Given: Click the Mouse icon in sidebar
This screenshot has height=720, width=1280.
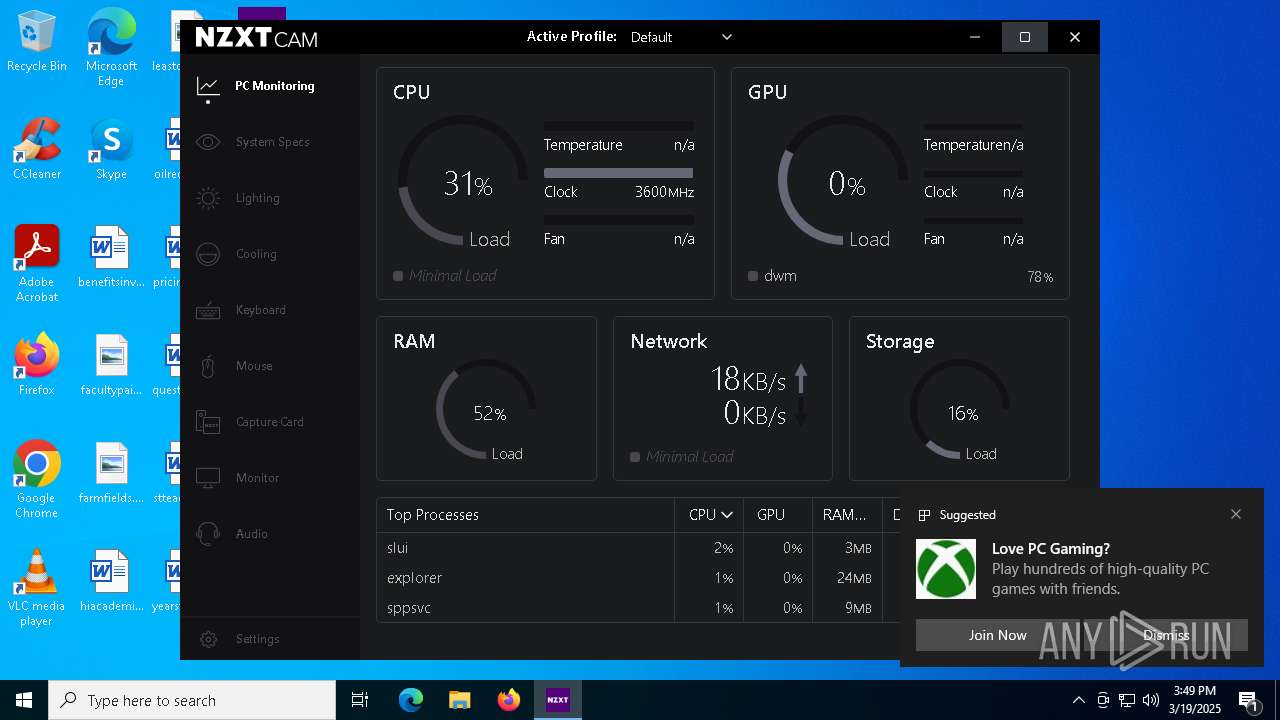Looking at the screenshot, I should coord(208,367).
